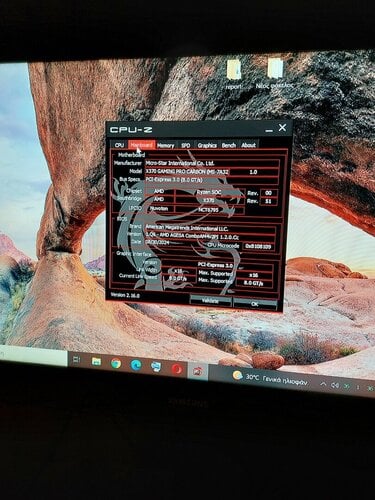Go to the Graphics tab

[207, 145]
